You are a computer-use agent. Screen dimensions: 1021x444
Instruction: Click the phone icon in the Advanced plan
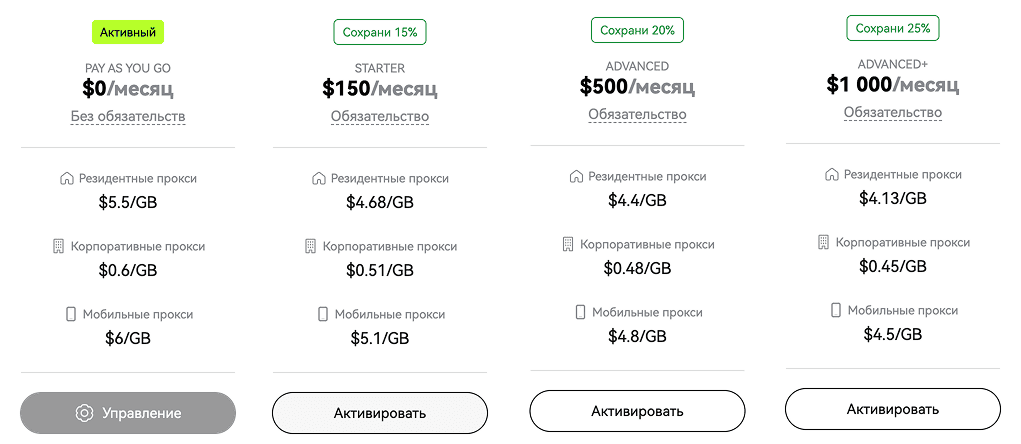coord(580,312)
